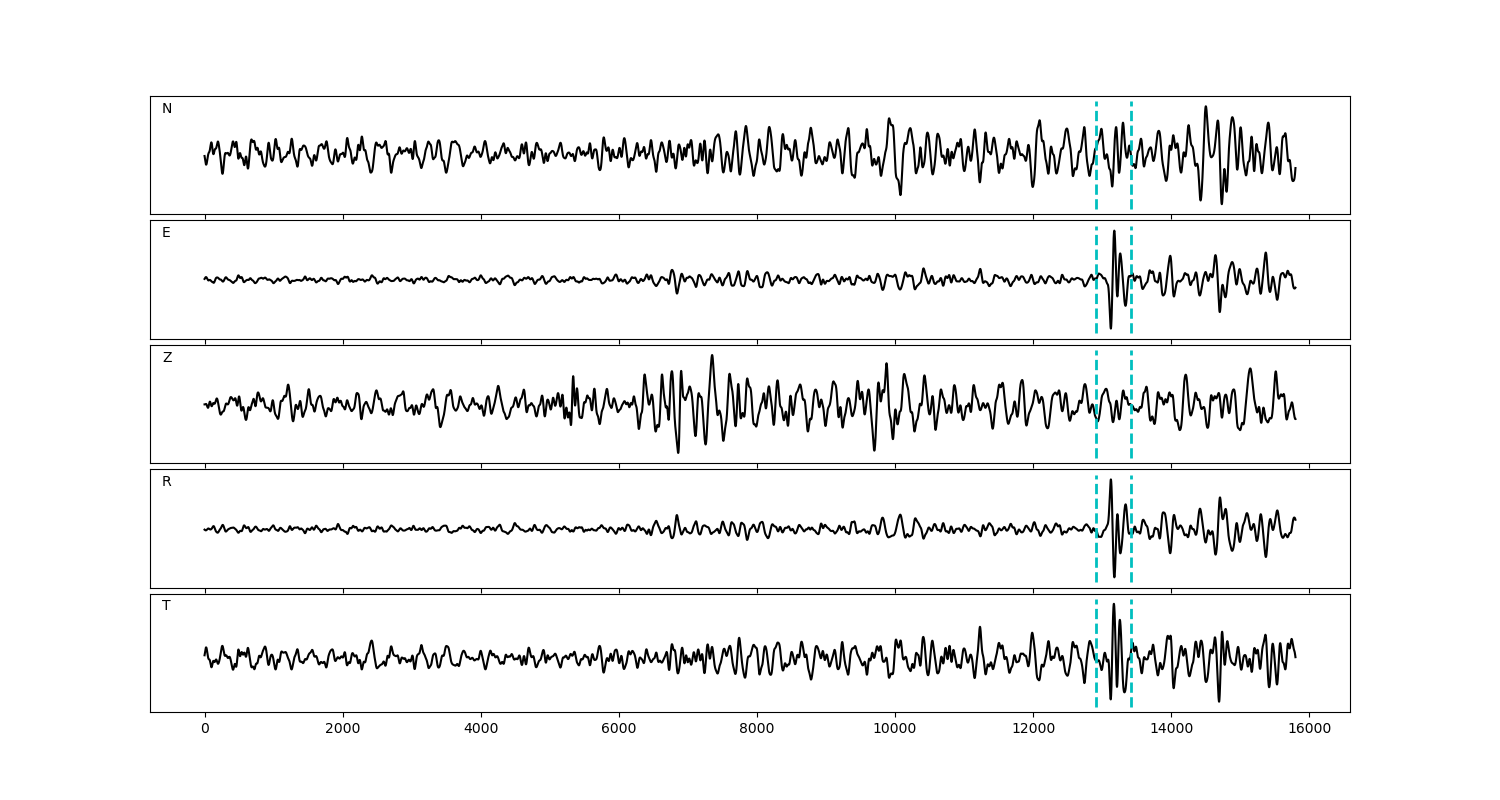Click the "T" label in the bottom panel

tap(166, 606)
